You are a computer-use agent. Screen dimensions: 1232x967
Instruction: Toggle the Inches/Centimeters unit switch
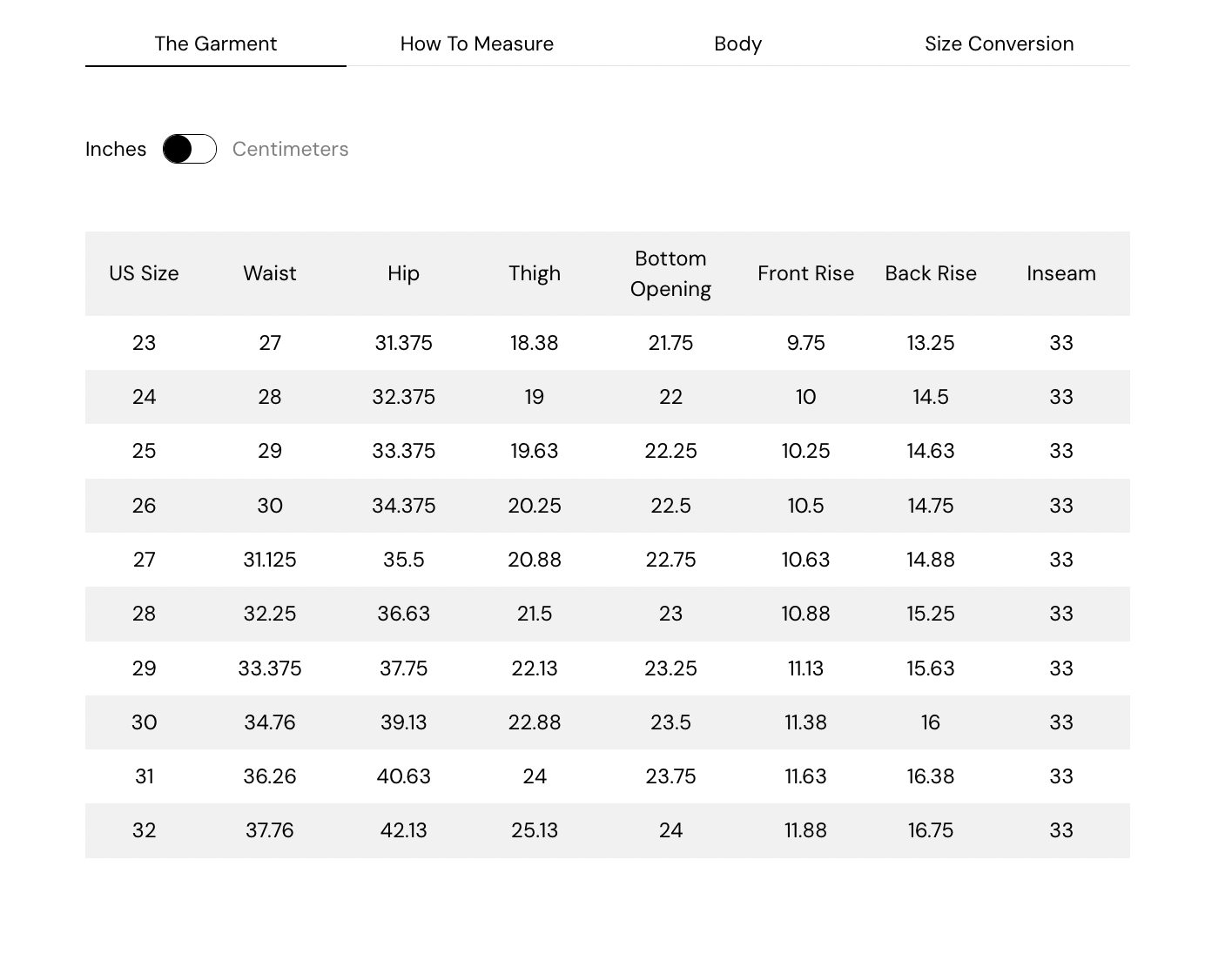pos(190,149)
